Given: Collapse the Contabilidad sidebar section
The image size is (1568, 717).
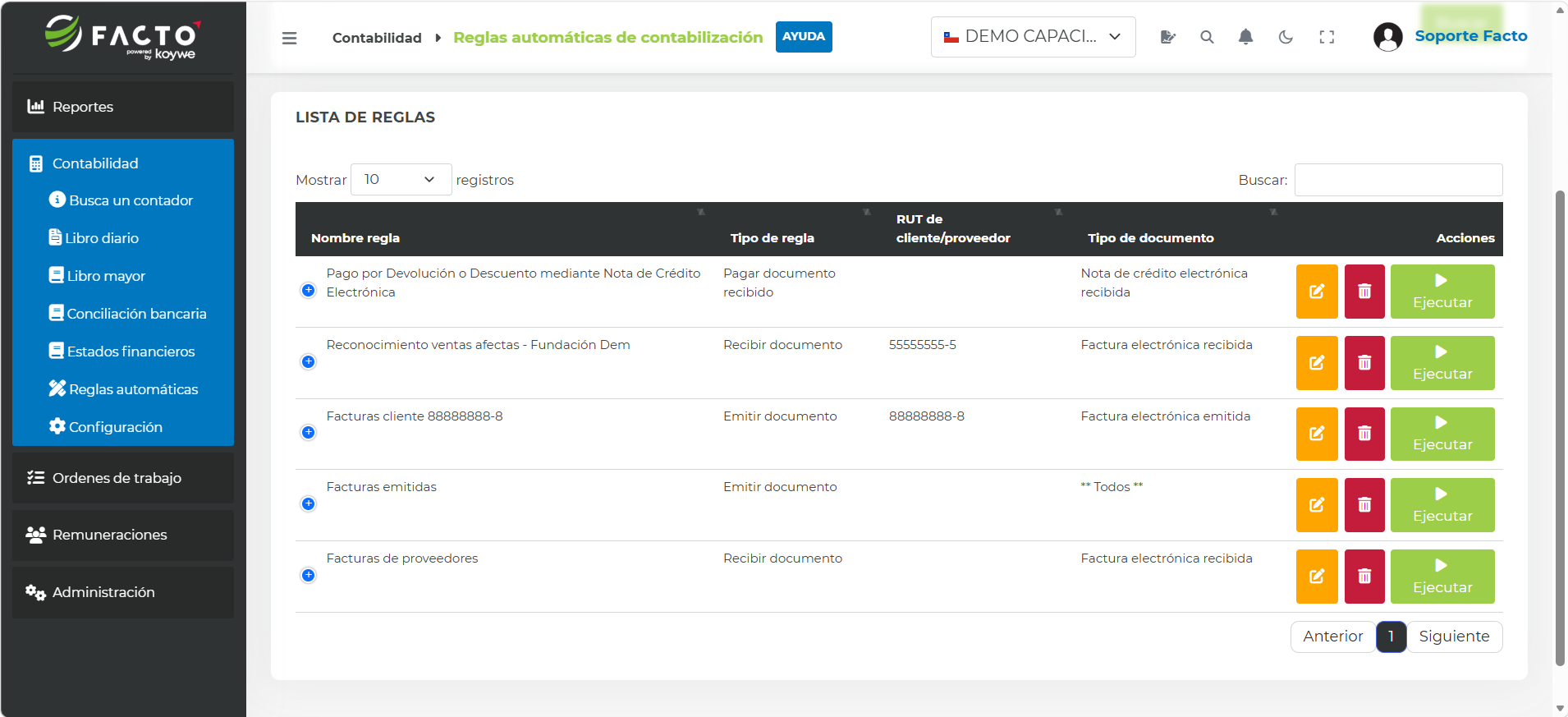Looking at the screenshot, I should tap(123, 163).
